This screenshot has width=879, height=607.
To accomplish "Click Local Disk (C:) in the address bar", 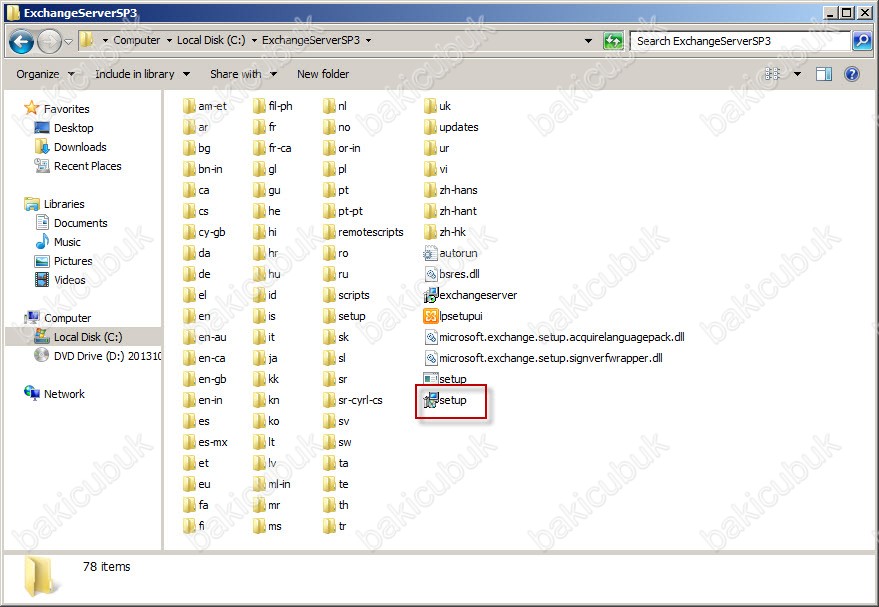I will pos(211,40).
